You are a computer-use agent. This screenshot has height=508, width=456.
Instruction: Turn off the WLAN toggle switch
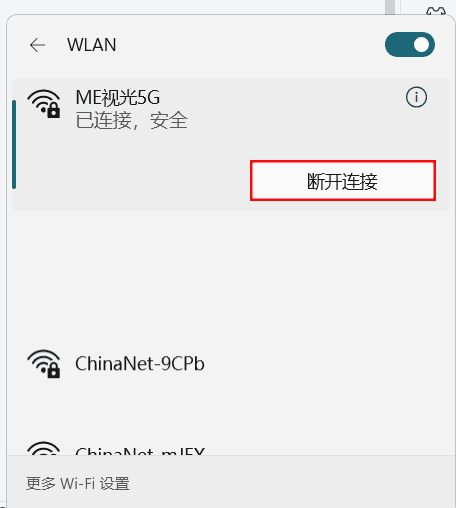click(410, 45)
